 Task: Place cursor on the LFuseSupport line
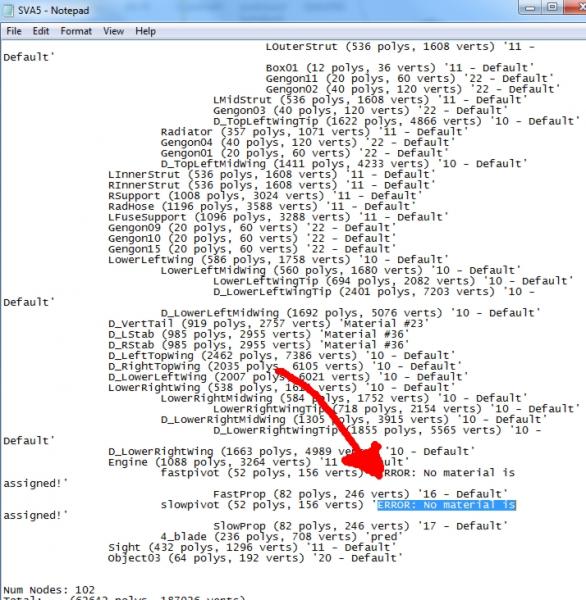[x=278, y=217]
